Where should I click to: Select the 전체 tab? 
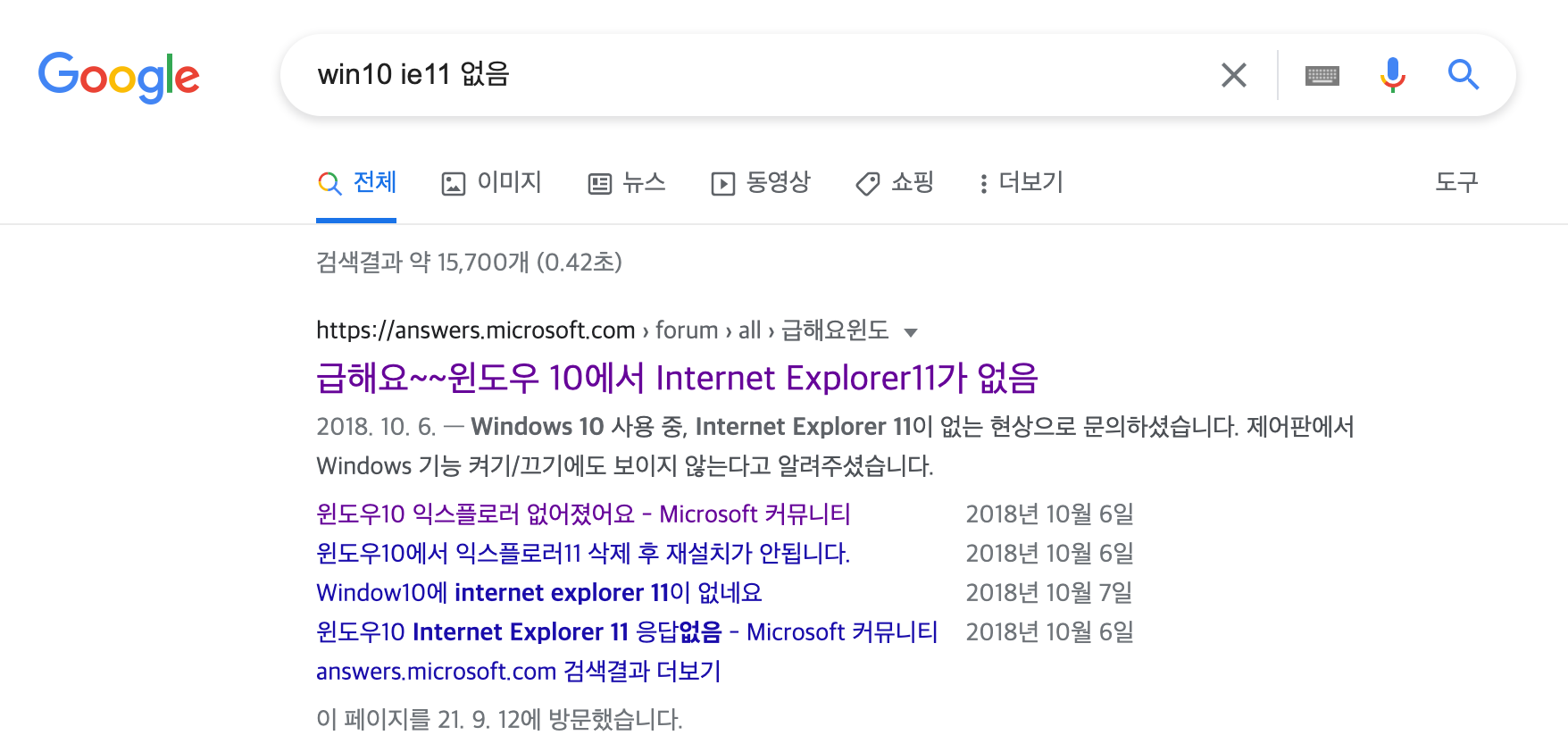click(x=356, y=182)
